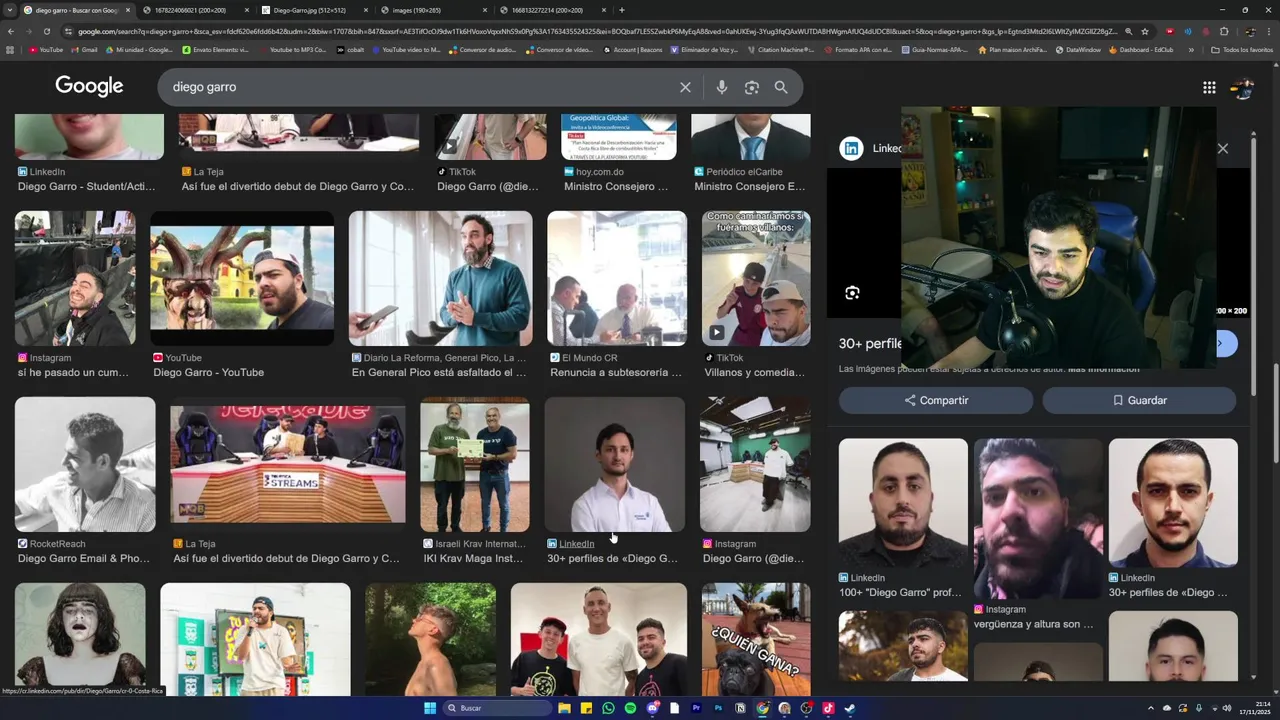The image size is (1280, 720).
Task: Open Spotify from the taskbar
Action: click(630, 708)
